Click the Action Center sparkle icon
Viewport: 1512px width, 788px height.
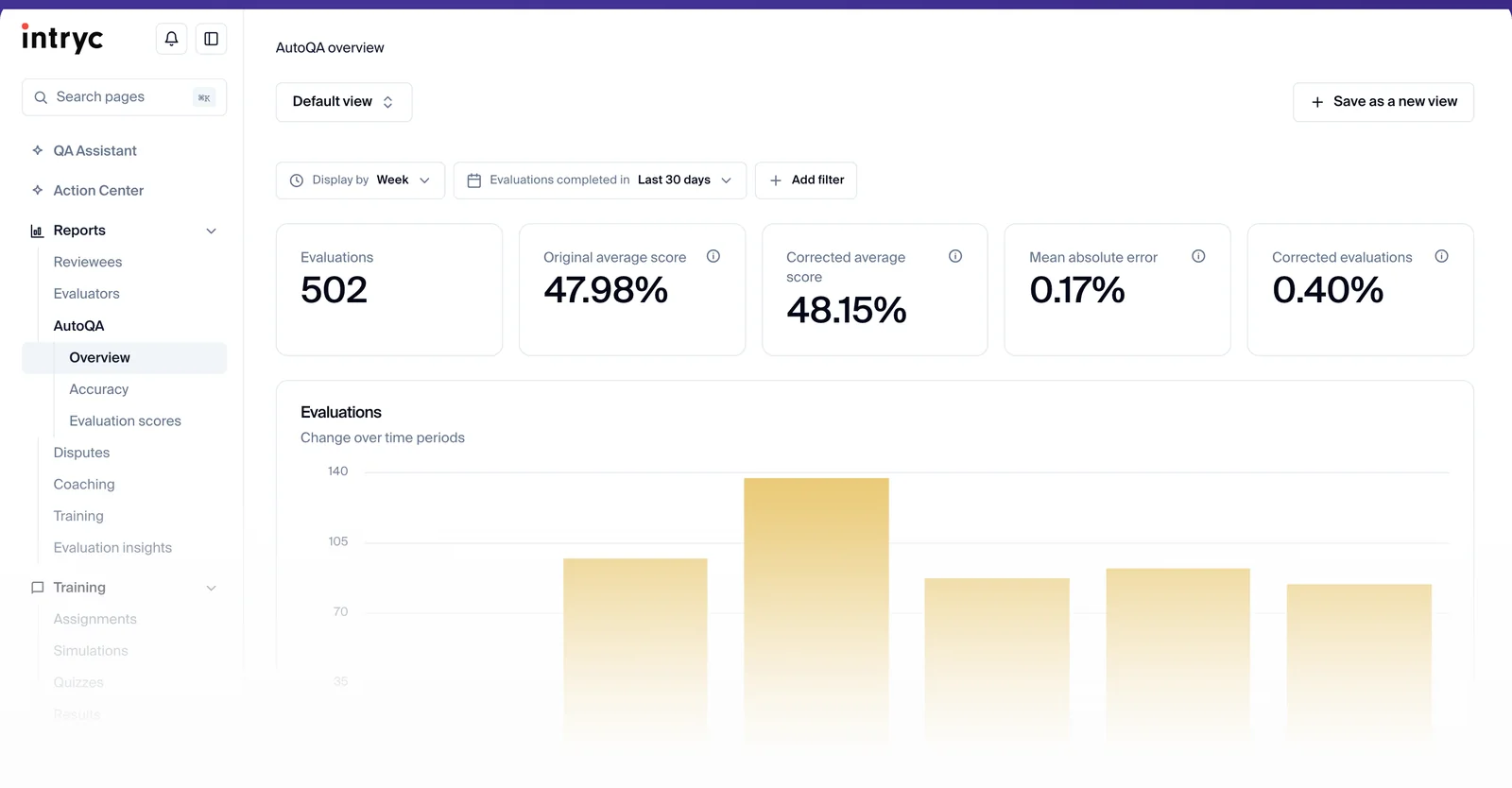coord(38,190)
